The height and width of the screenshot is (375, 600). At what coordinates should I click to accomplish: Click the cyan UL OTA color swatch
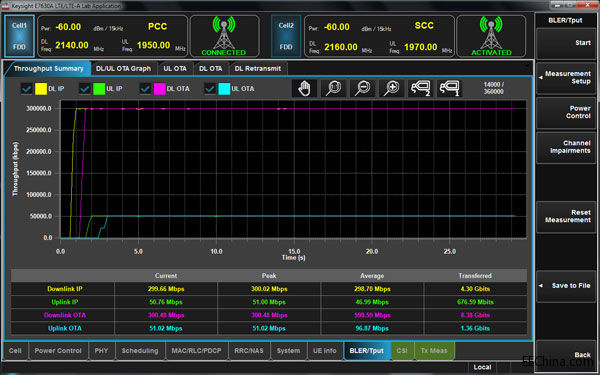(224, 89)
